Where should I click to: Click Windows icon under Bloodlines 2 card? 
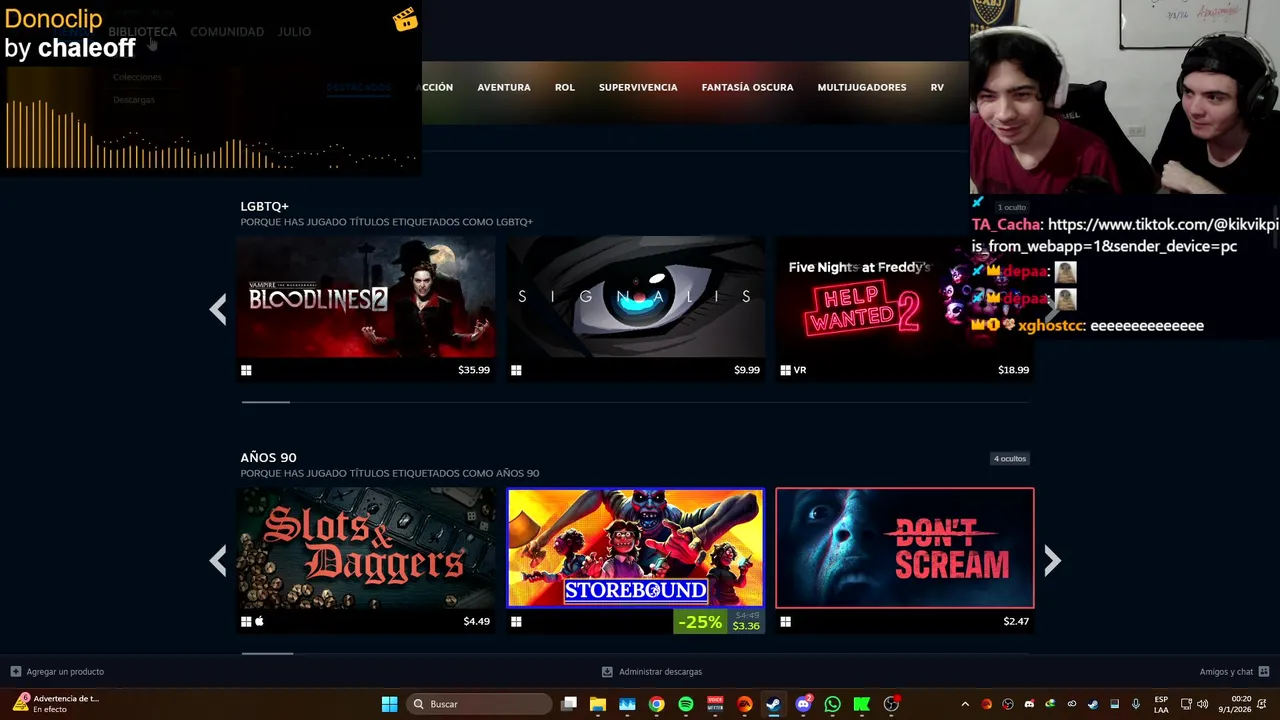click(x=246, y=370)
